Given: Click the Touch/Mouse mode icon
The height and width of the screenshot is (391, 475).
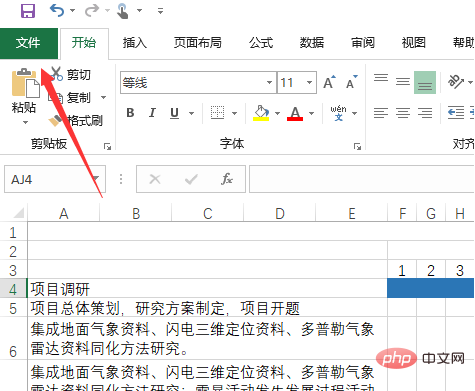Looking at the screenshot, I should [x=123, y=11].
